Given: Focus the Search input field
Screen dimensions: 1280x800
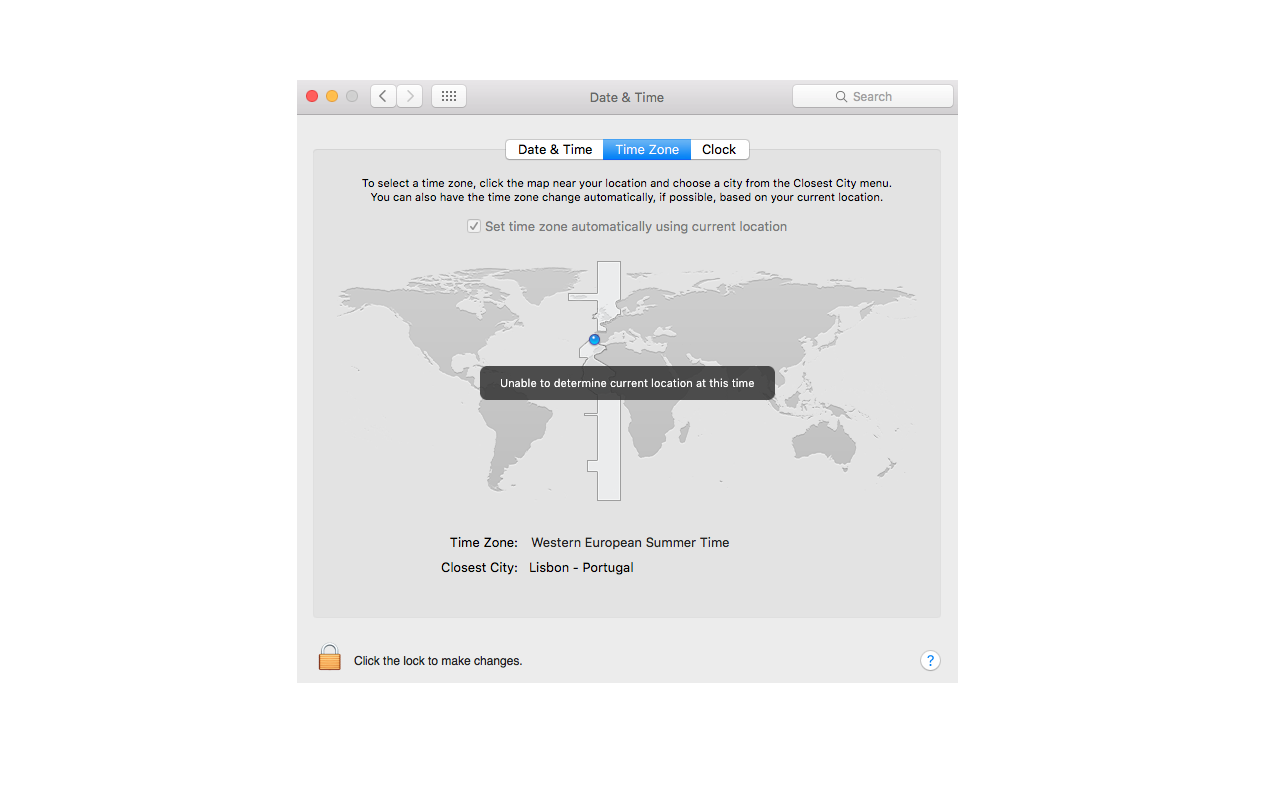Looking at the screenshot, I should [873, 96].
